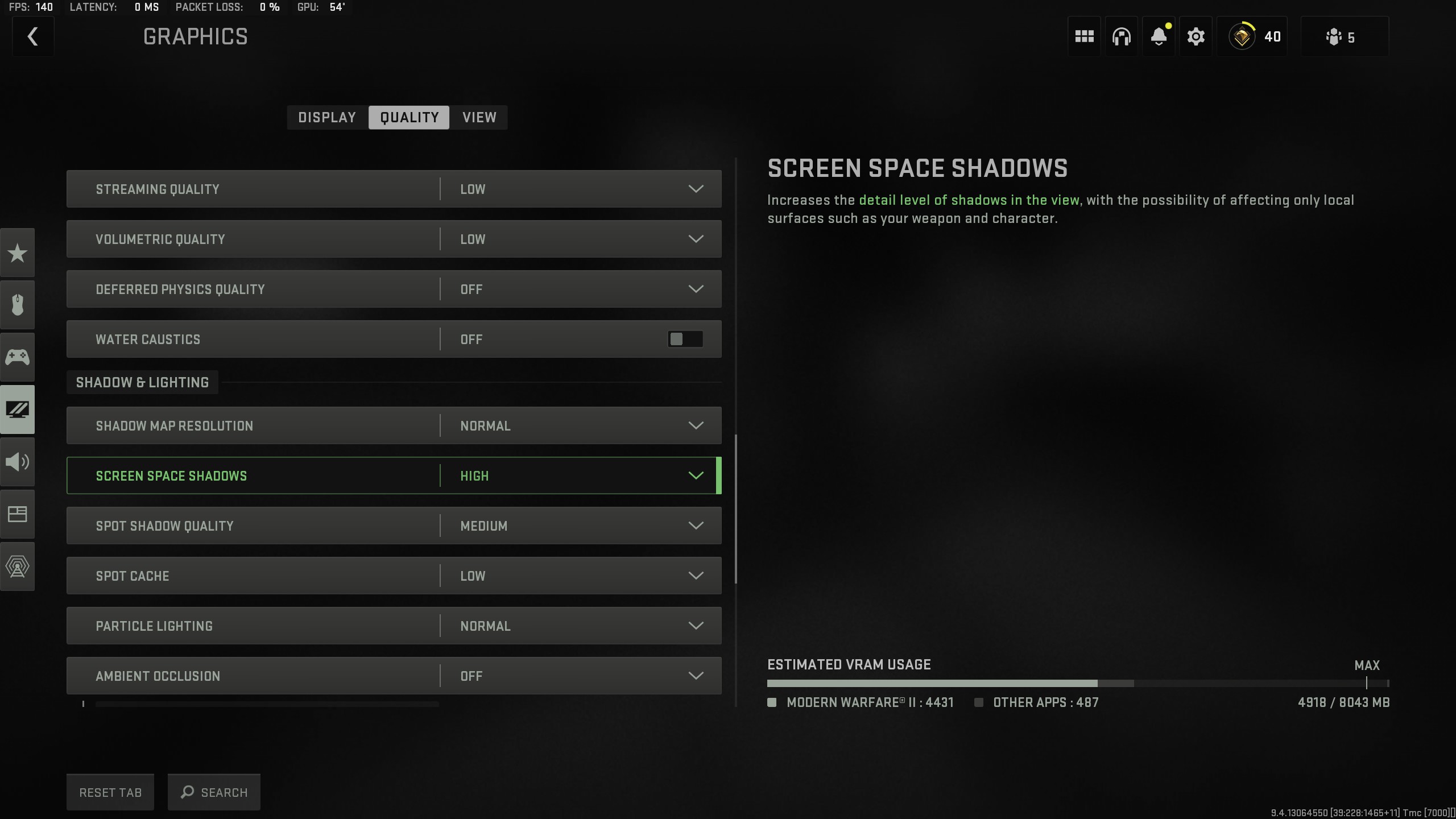
Task: Switch to the View tab
Action: pos(479,118)
